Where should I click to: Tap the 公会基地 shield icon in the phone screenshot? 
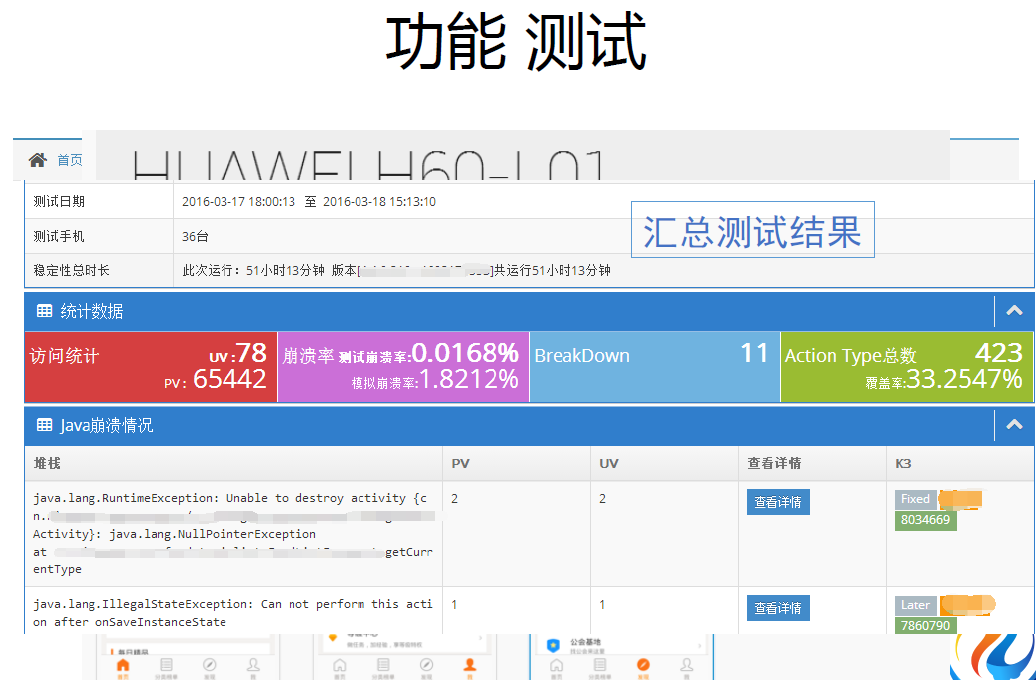click(553, 645)
